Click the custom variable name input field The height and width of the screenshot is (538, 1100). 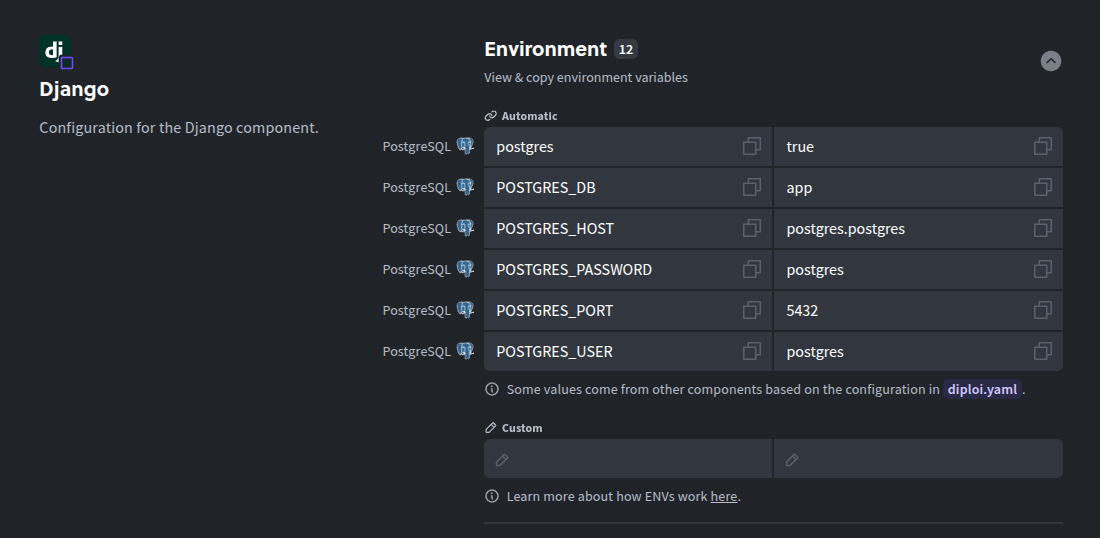pyautogui.click(x=628, y=459)
